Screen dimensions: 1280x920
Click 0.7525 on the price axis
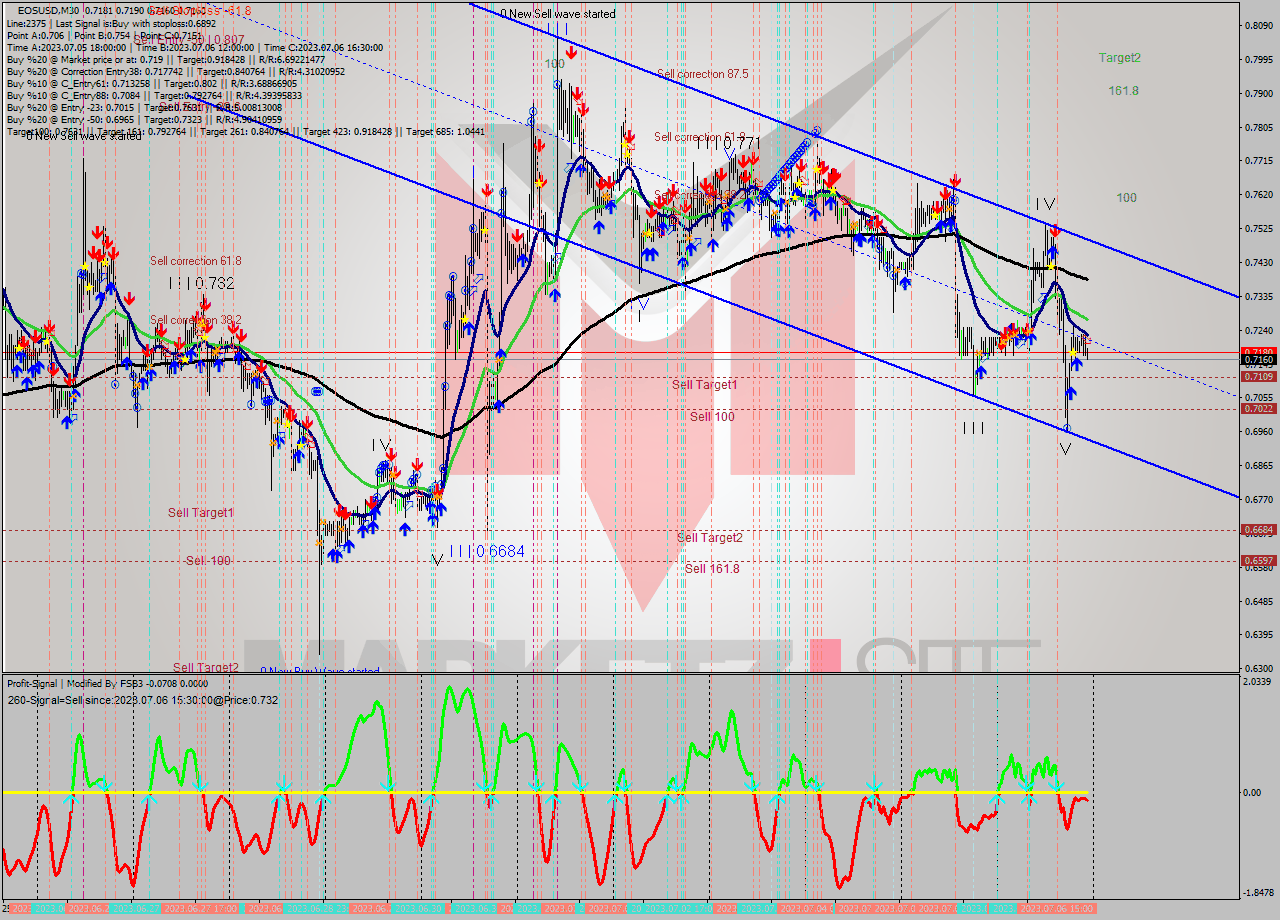(x=1258, y=229)
